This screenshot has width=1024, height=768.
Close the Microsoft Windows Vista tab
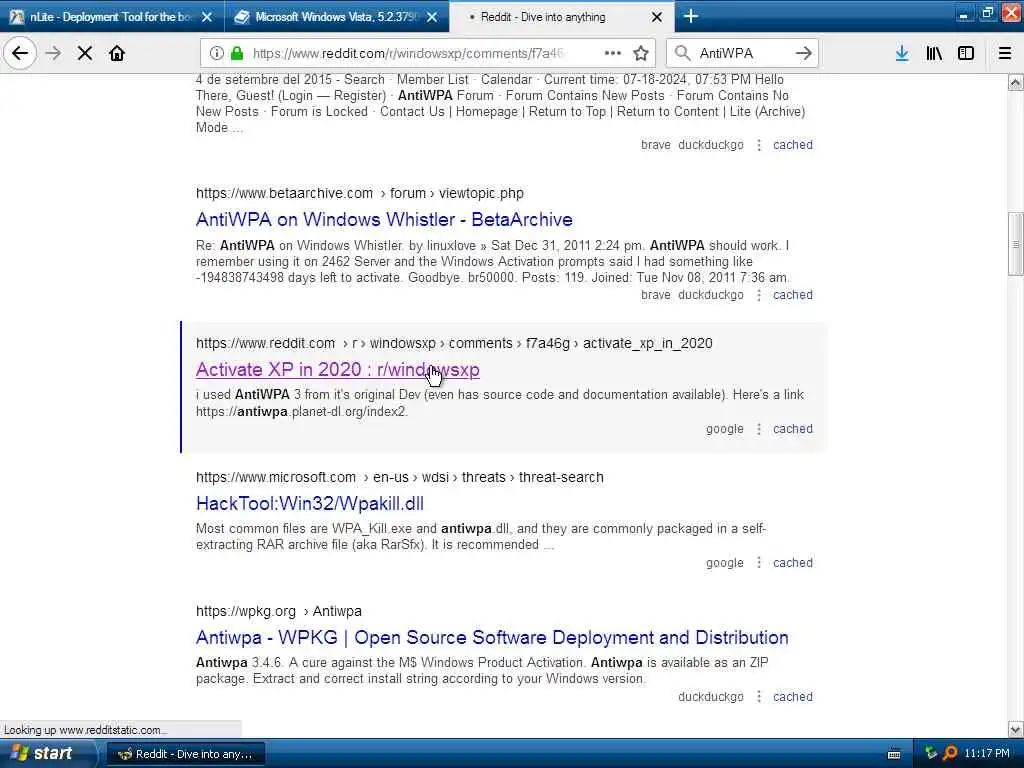click(x=432, y=17)
